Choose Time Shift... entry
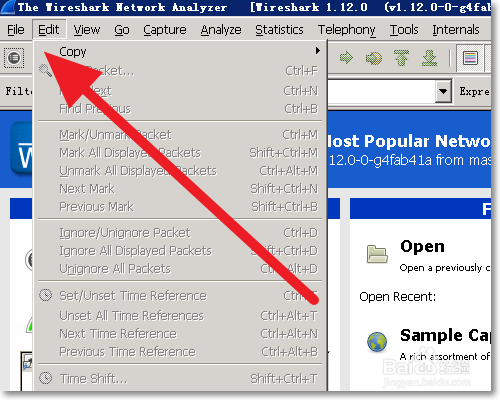The width and height of the screenshot is (500, 400). click(x=180, y=378)
